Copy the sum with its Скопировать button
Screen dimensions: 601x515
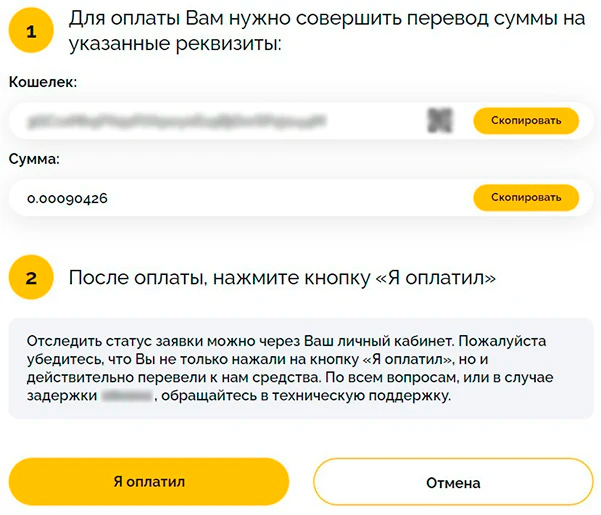[525, 198]
